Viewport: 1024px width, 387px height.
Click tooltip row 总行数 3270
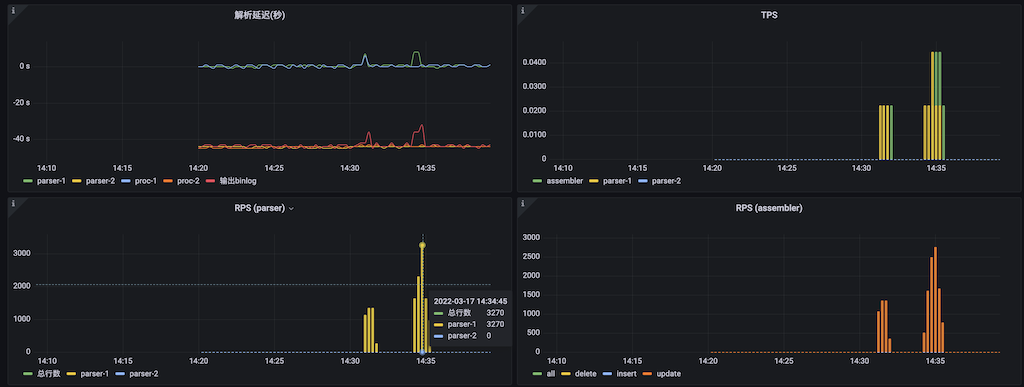pyautogui.click(x=469, y=313)
